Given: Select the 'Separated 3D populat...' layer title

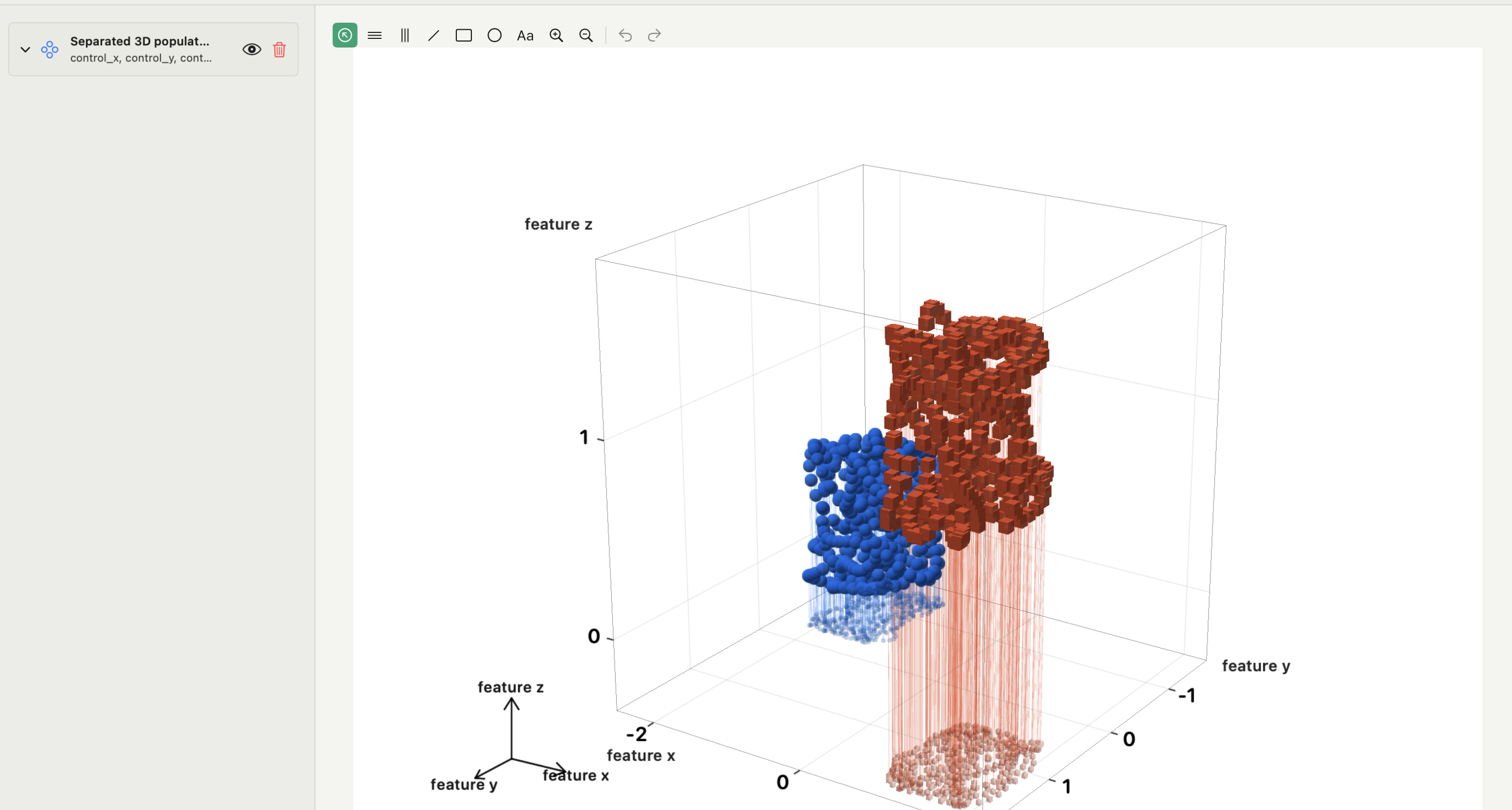Looking at the screenshot, I should [140, 41].
